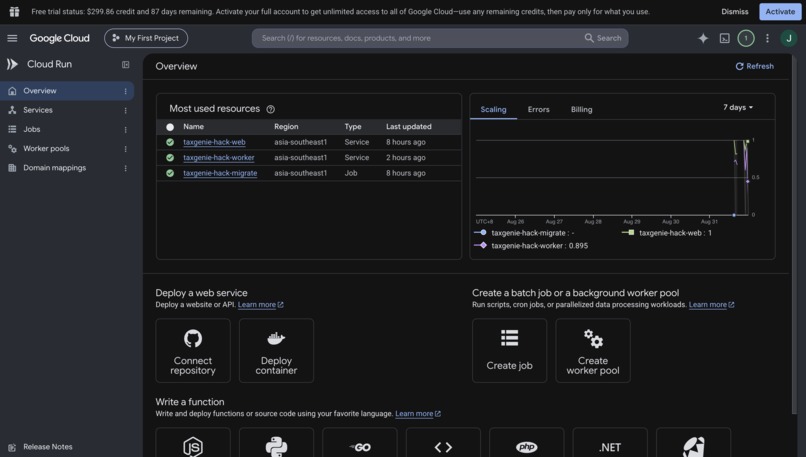This screenshot has width=806, height=457.
Task: Click the help icon beside Most used resources
Action: 270,109
